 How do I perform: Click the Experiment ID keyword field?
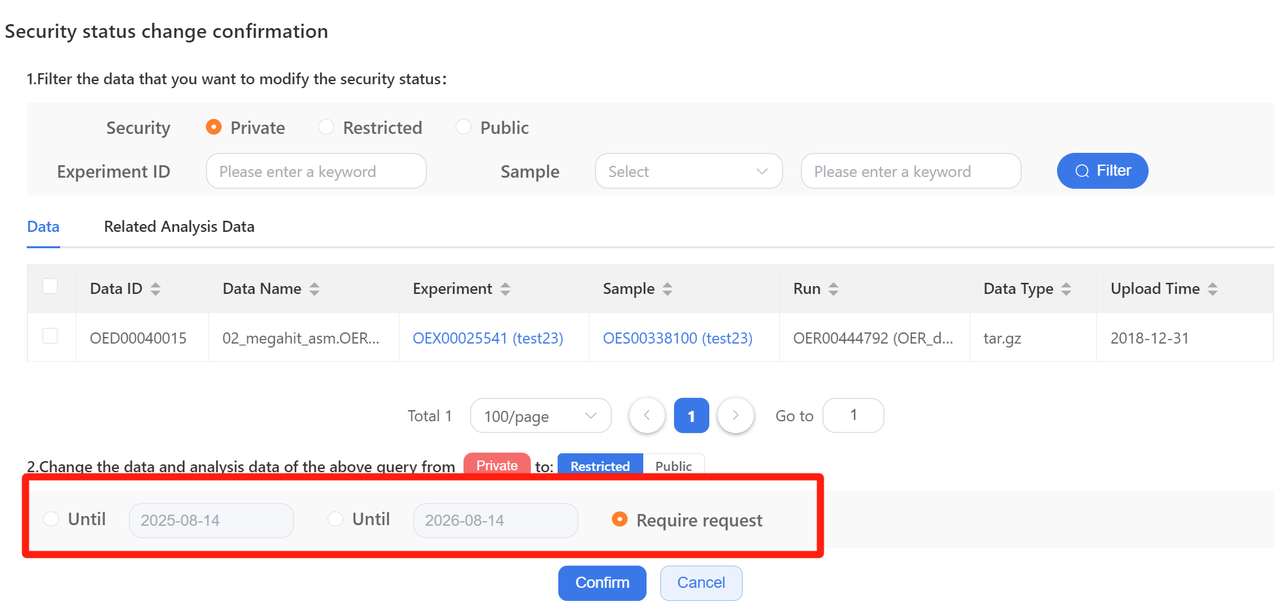(316, 172)
